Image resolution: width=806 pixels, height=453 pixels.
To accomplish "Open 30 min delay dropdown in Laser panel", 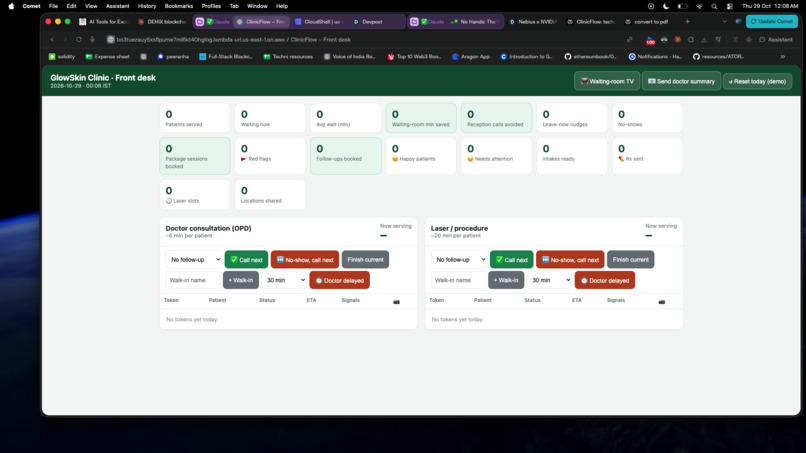I will (549, 280).
